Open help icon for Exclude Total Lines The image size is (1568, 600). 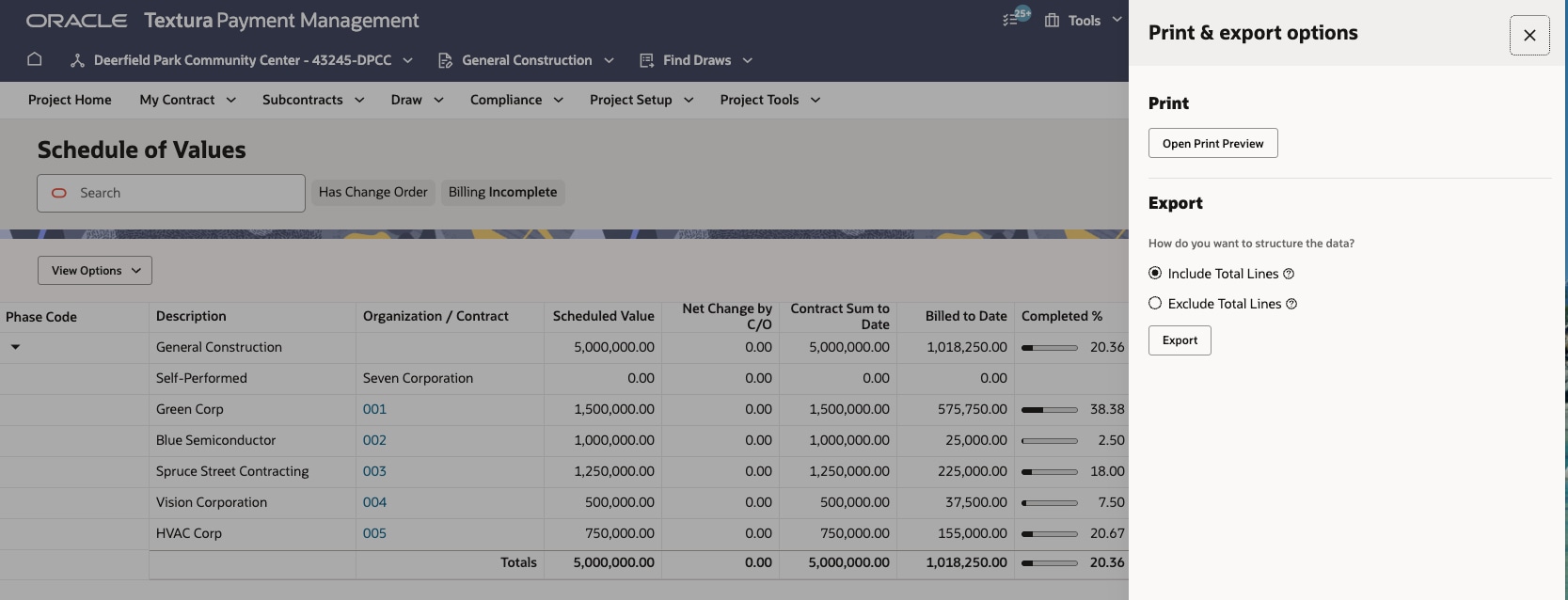click(1291, 304)
